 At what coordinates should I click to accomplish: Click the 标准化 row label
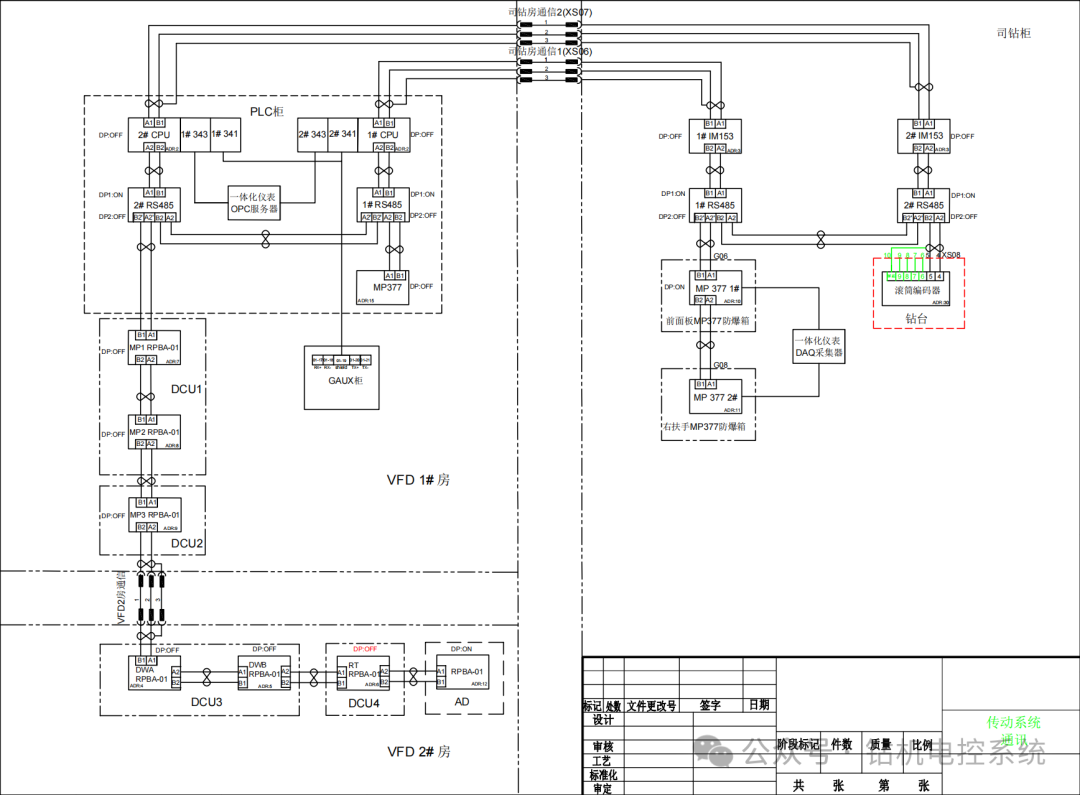point(603,775)
